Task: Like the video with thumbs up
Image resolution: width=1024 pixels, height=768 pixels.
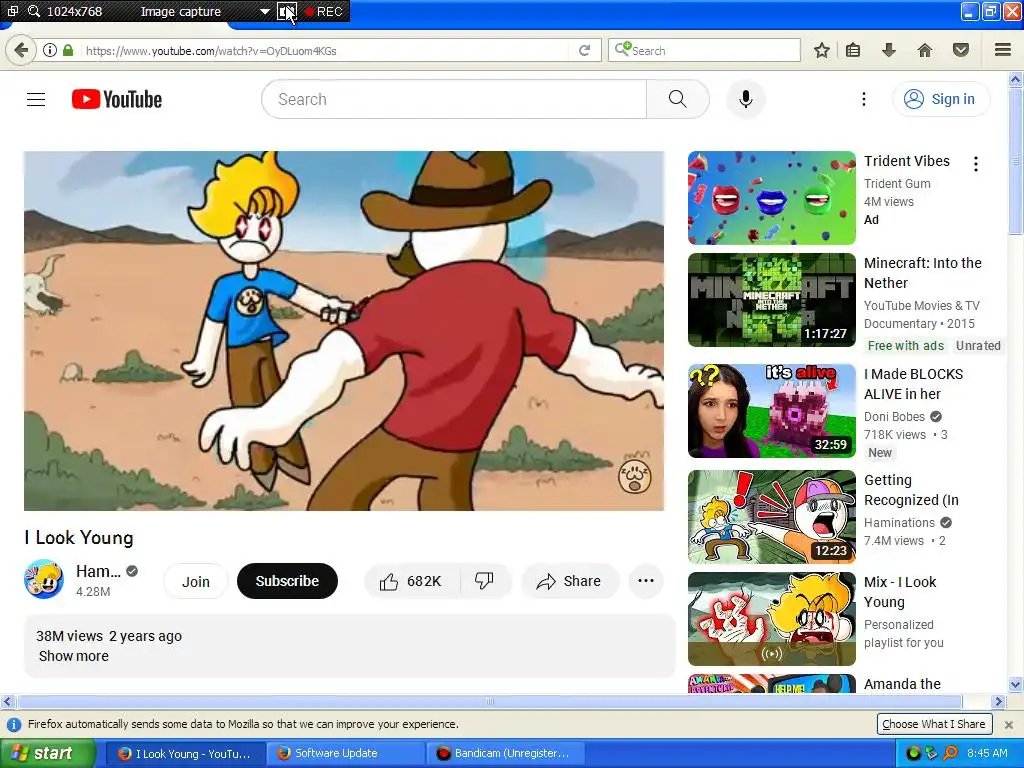Action: [x=411, y=581]
